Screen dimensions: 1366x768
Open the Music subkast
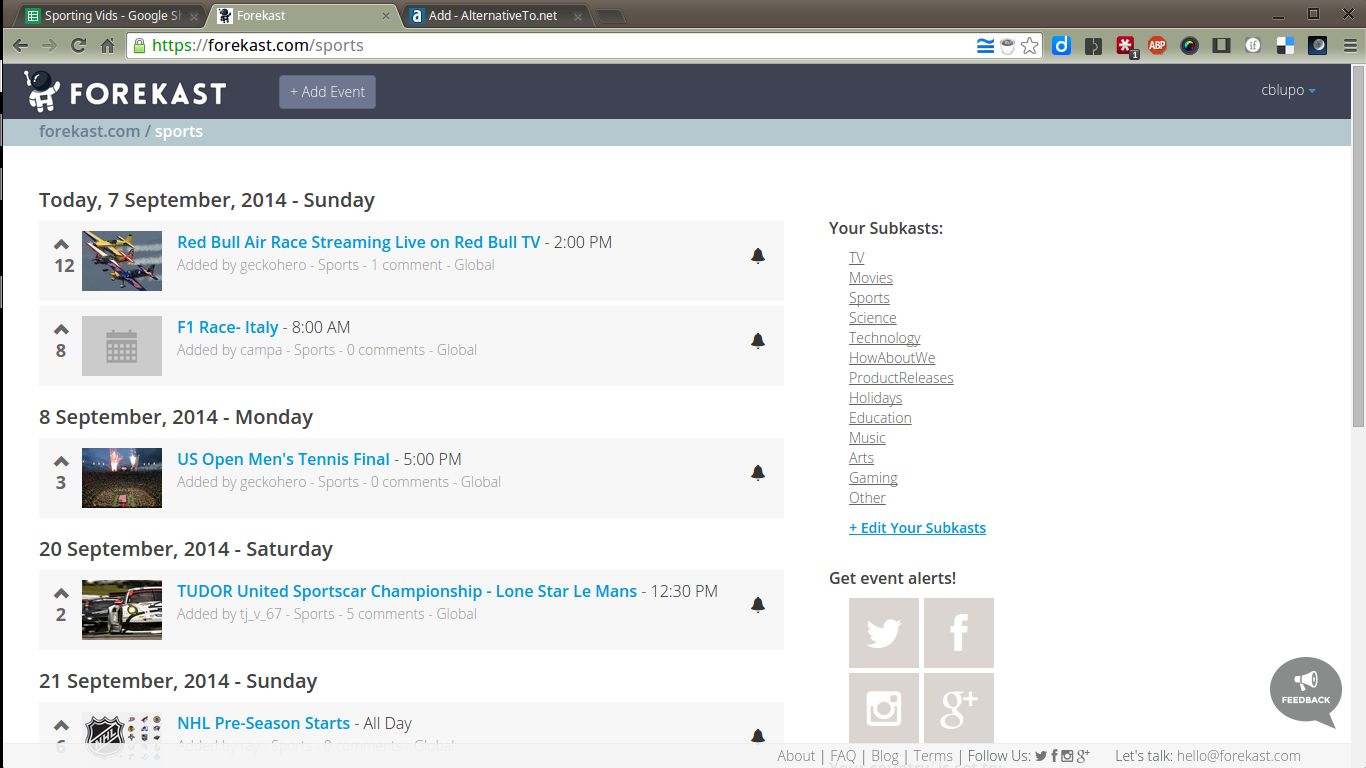pos(867,438)
